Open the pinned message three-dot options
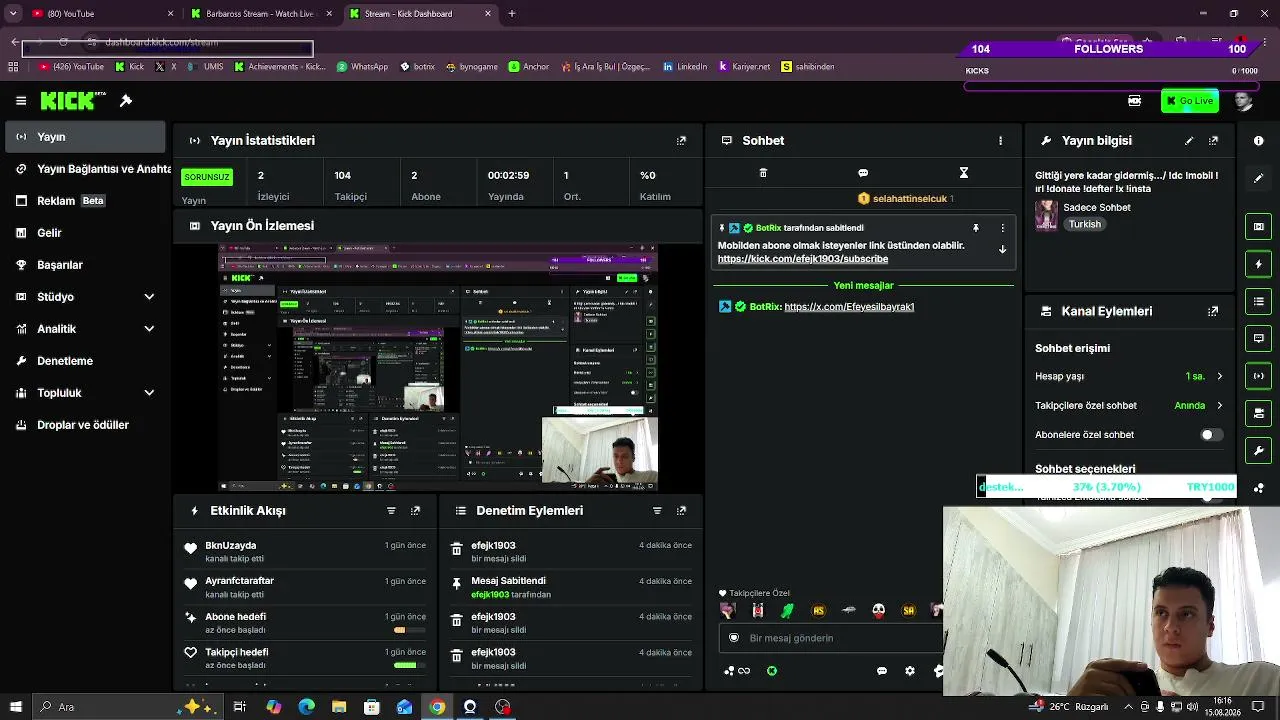The width and height of the screenshot is (1280, 720). point(1002,228)
